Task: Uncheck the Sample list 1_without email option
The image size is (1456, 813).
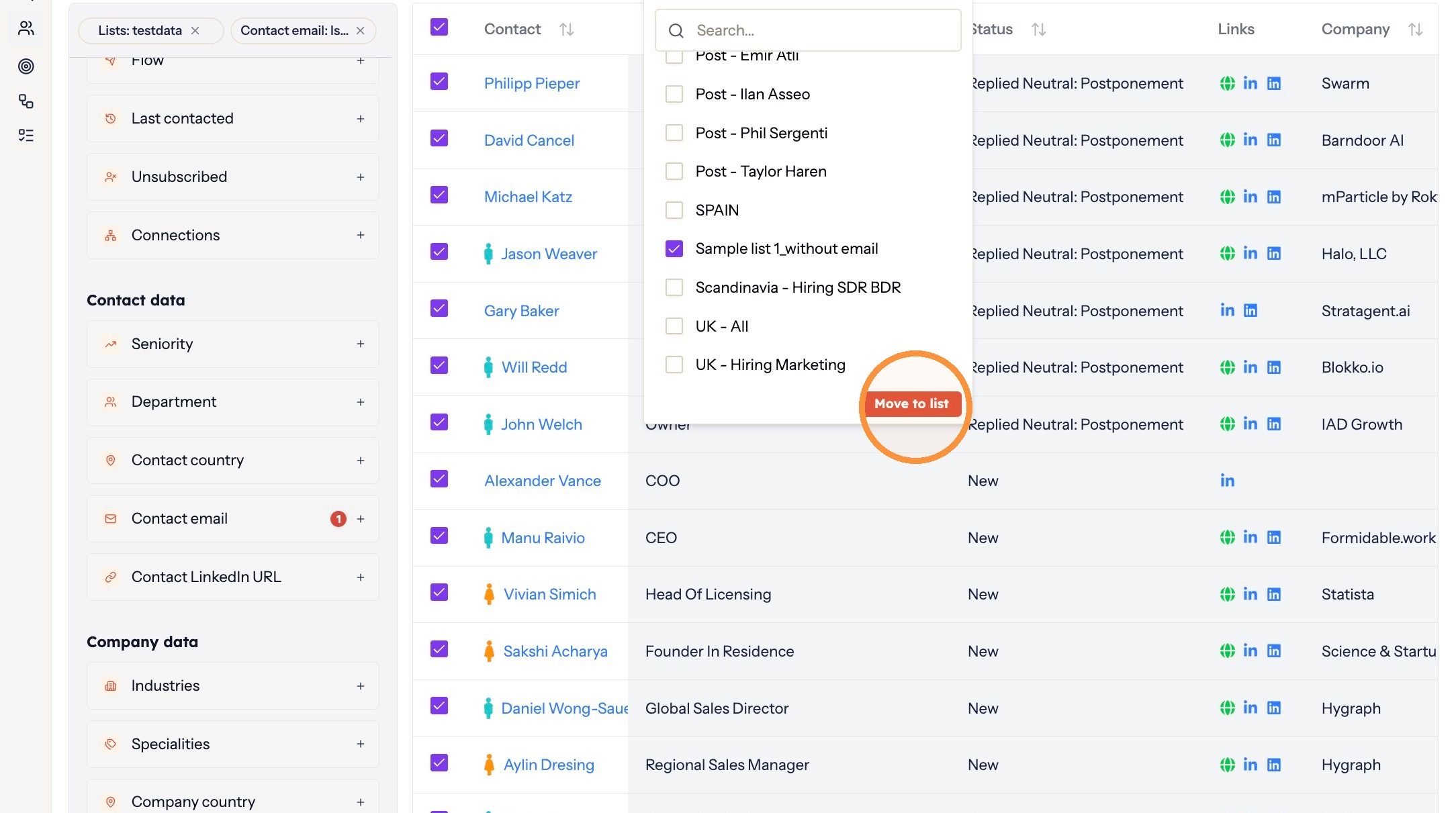Action: pos(674,248)
